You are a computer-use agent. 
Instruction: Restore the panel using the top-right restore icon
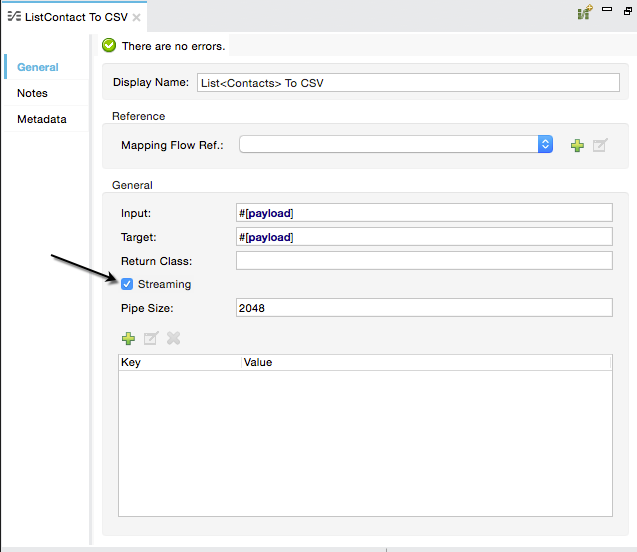click(626, 12)
